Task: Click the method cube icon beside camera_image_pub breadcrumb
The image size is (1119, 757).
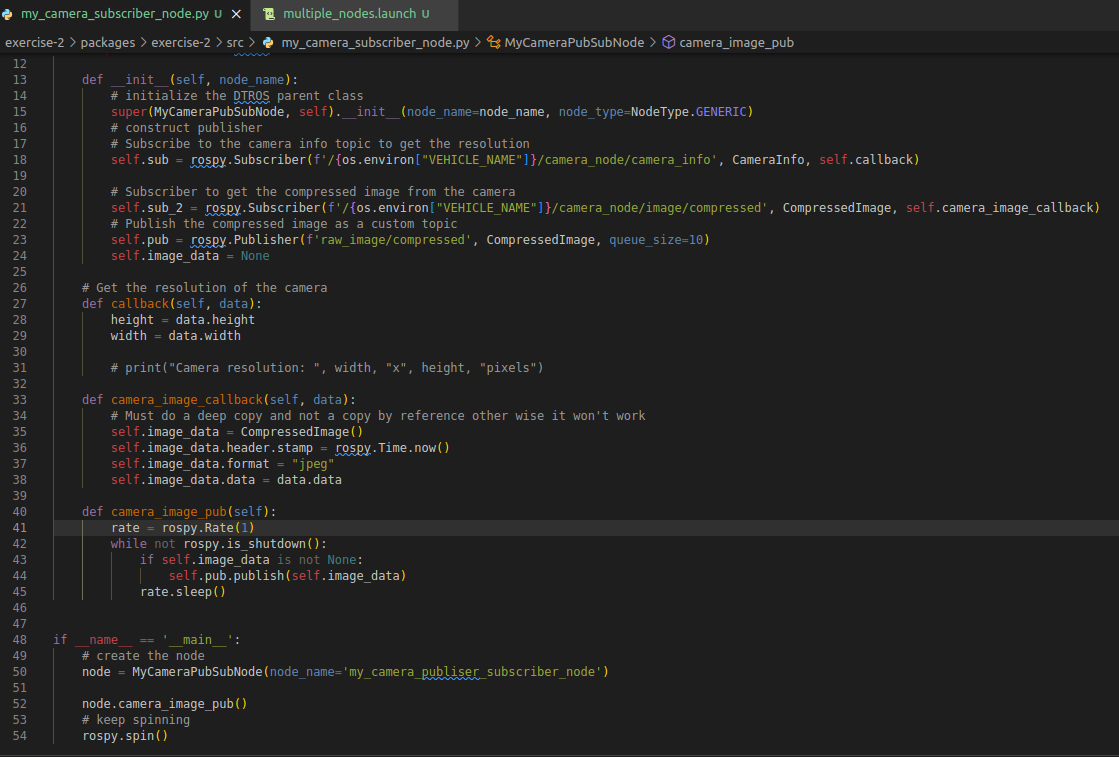Action: [x=669, y=43]
